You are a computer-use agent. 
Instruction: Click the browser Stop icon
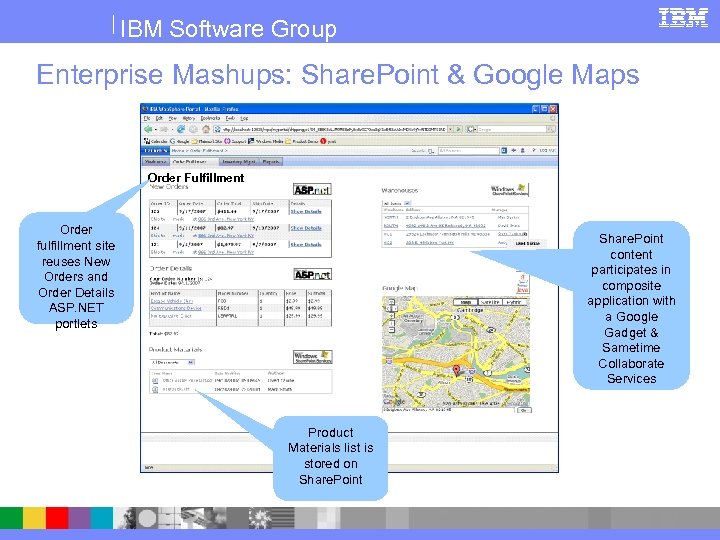[x=193, y=129]
